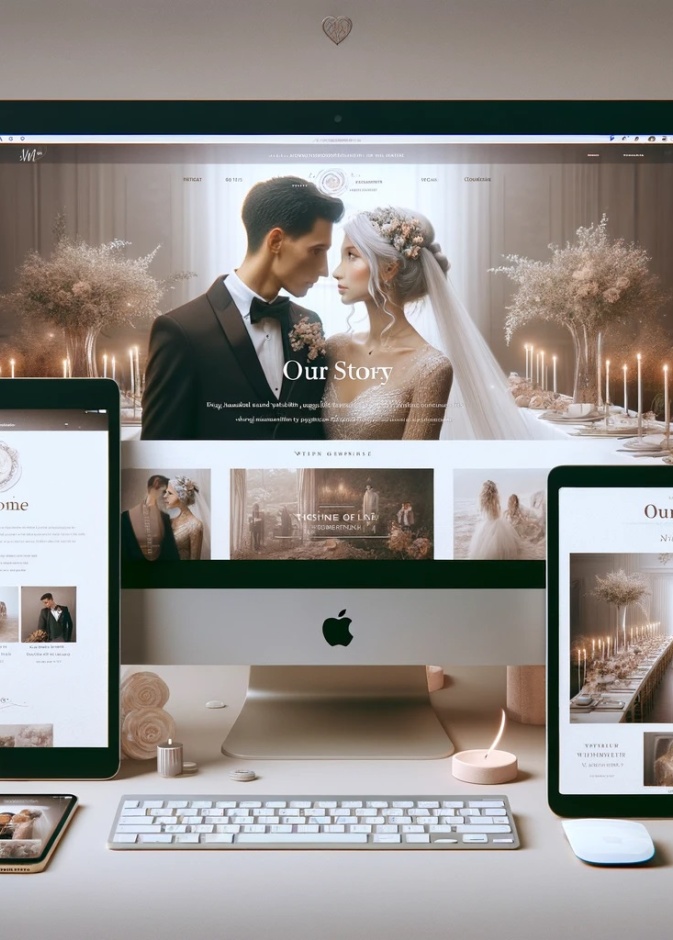Open the leftmost main navigation menu item
Viewport: 673px width, 940px height.
pyautogui.click(x=192, y=180)
